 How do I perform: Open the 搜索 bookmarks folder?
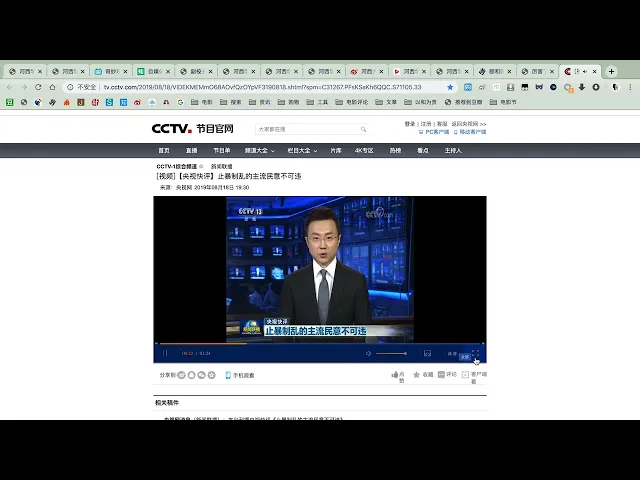pos(231,102)
